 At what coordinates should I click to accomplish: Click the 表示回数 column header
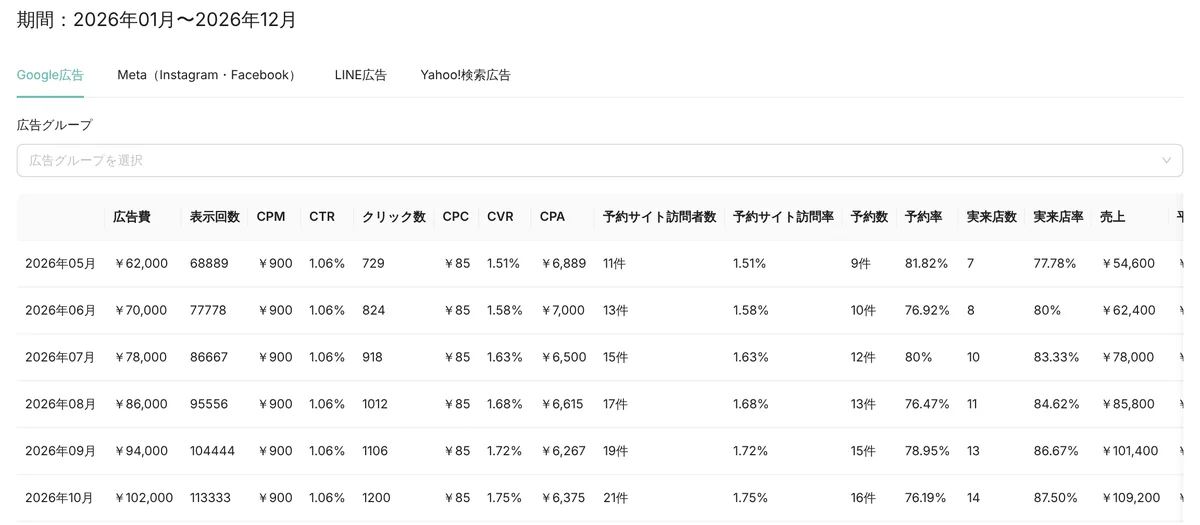pyautogui.click(x=215, y=217)
